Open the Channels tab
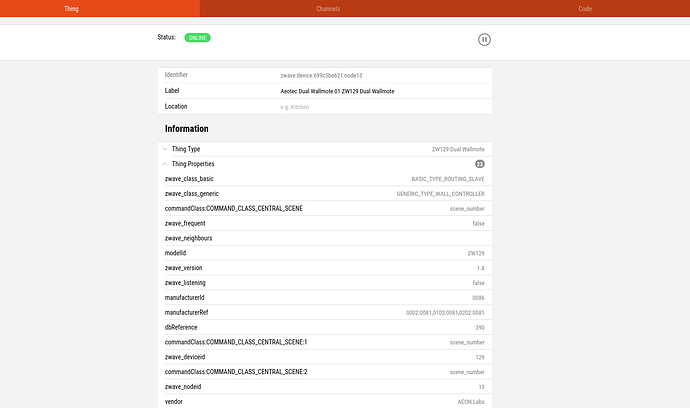The image size is (690, 408). [328, 8]
